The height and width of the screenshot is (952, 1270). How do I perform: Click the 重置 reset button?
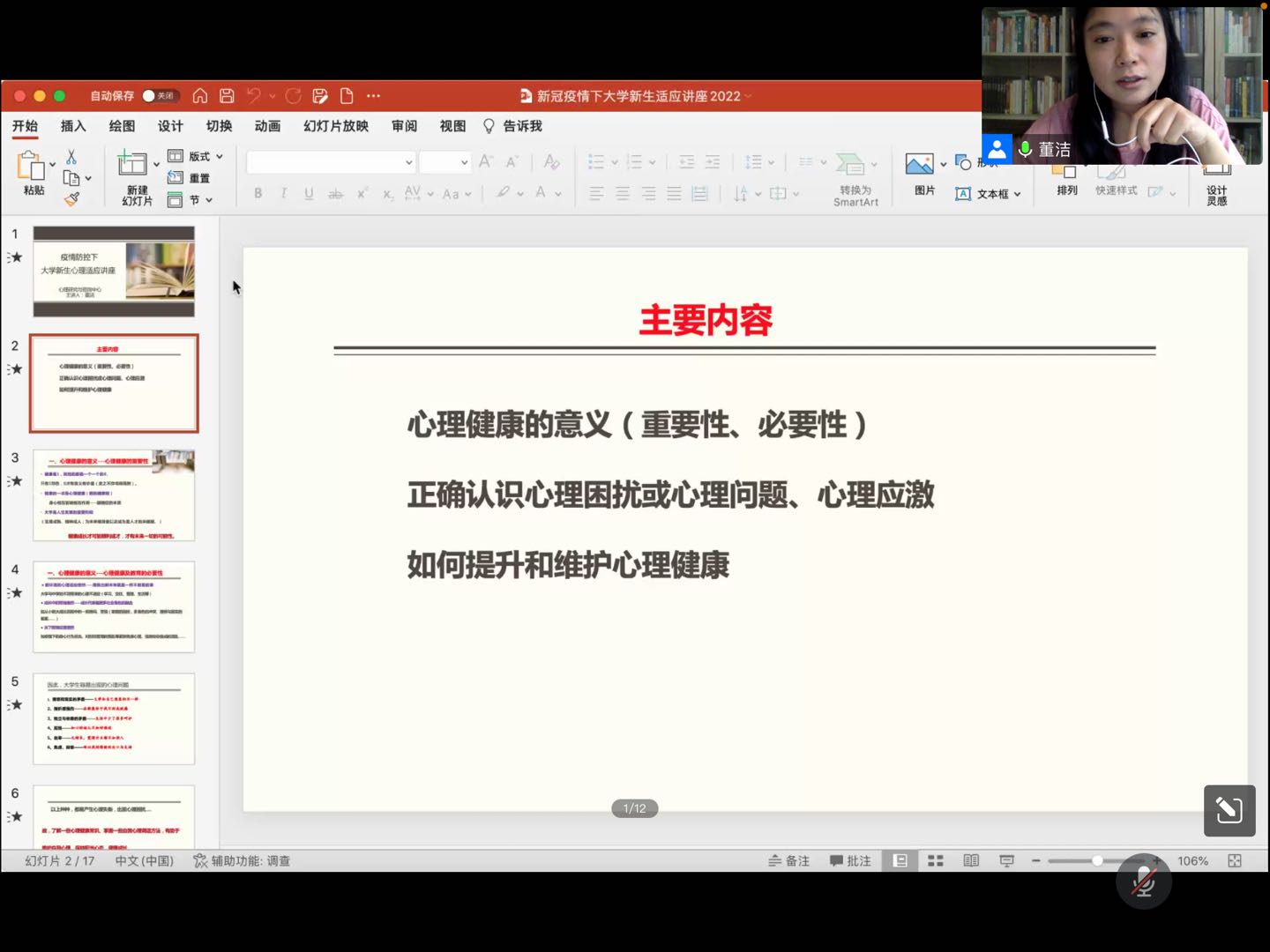(x=190, y=178)
